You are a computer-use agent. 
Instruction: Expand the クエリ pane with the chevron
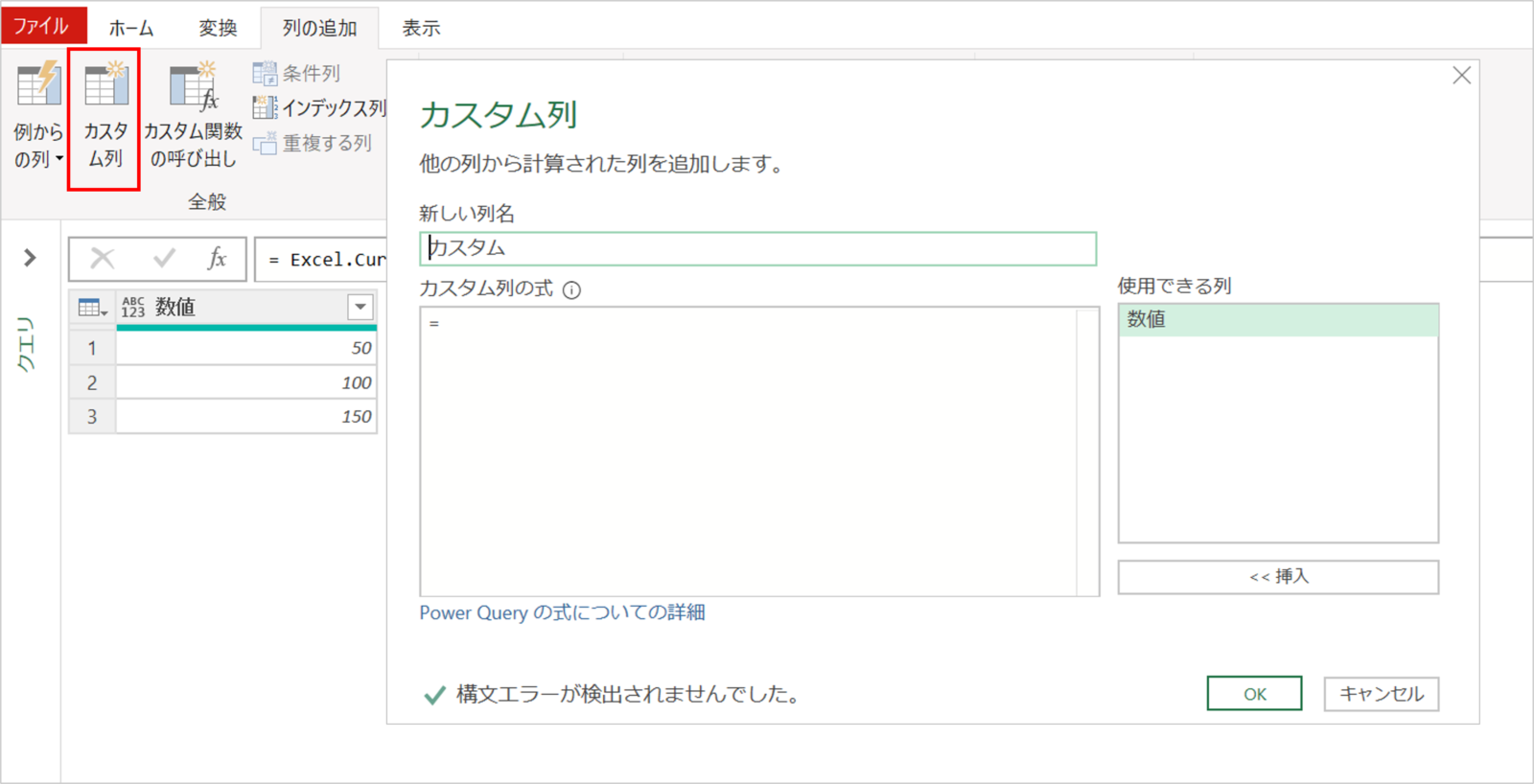point(30,257)
